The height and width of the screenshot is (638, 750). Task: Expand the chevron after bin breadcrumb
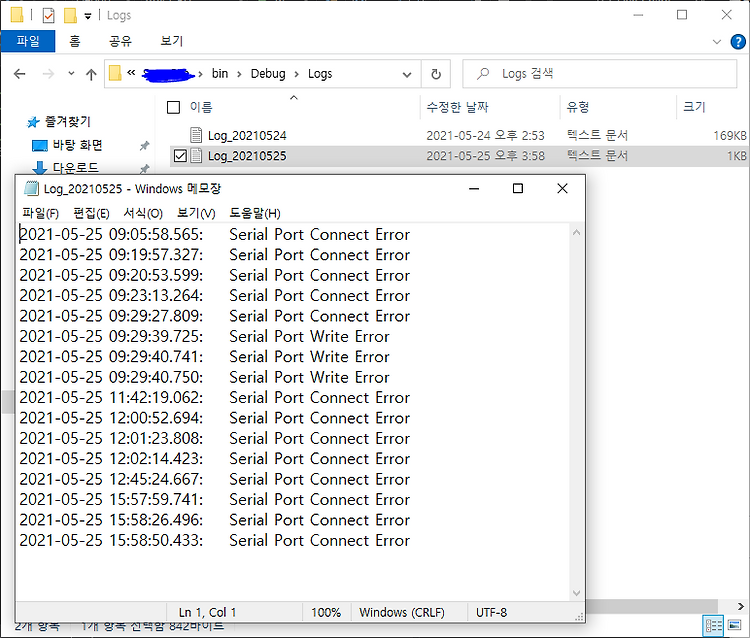(x=239, y=74)
